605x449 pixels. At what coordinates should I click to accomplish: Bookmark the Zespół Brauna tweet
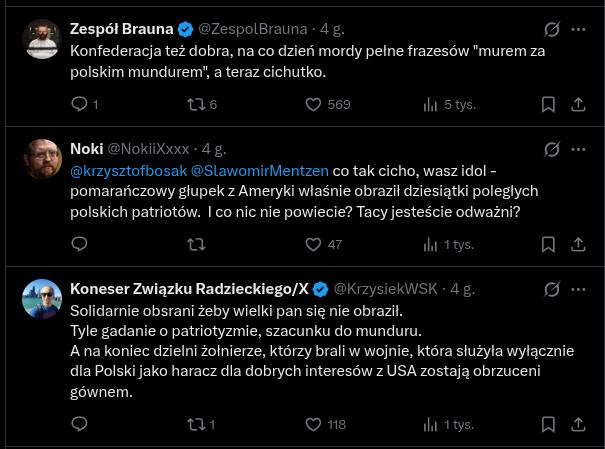click(548, 104)
